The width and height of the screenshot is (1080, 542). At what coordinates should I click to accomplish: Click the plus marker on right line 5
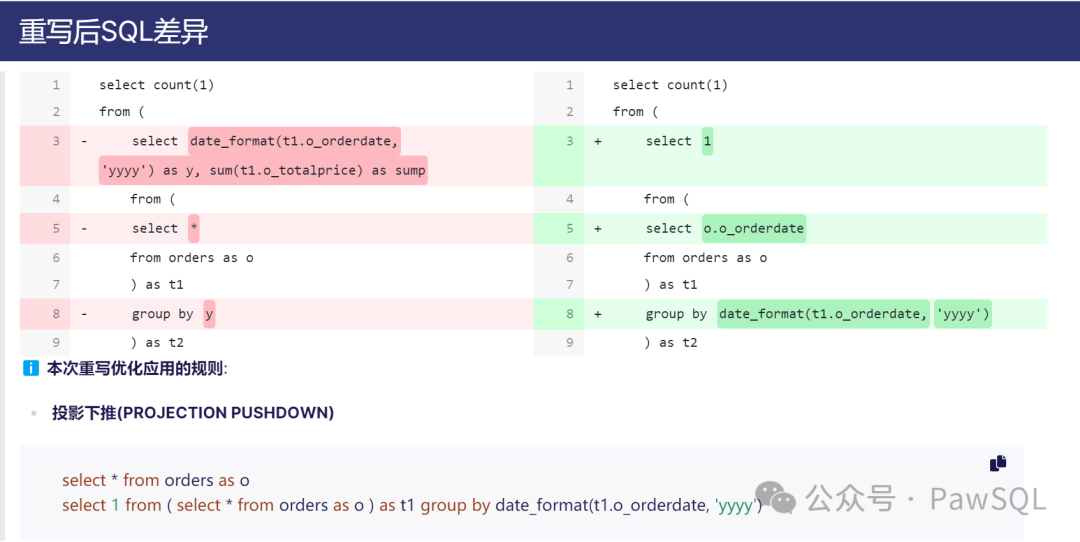[598, 229]
